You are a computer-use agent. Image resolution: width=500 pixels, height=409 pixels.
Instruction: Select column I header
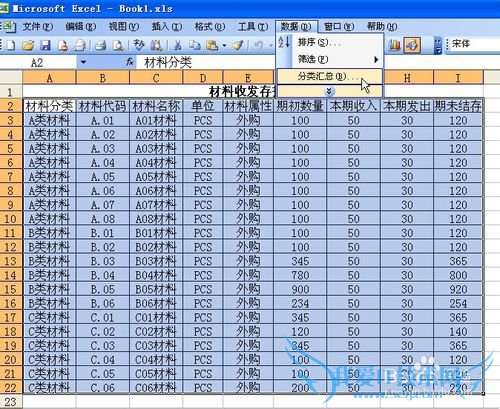coord(458,78)
